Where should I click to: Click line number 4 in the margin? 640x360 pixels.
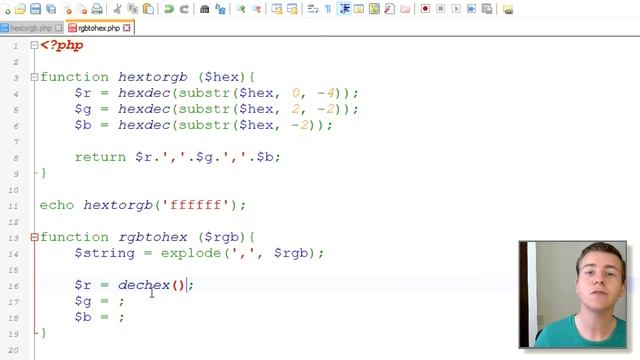(x=16, y=94)
